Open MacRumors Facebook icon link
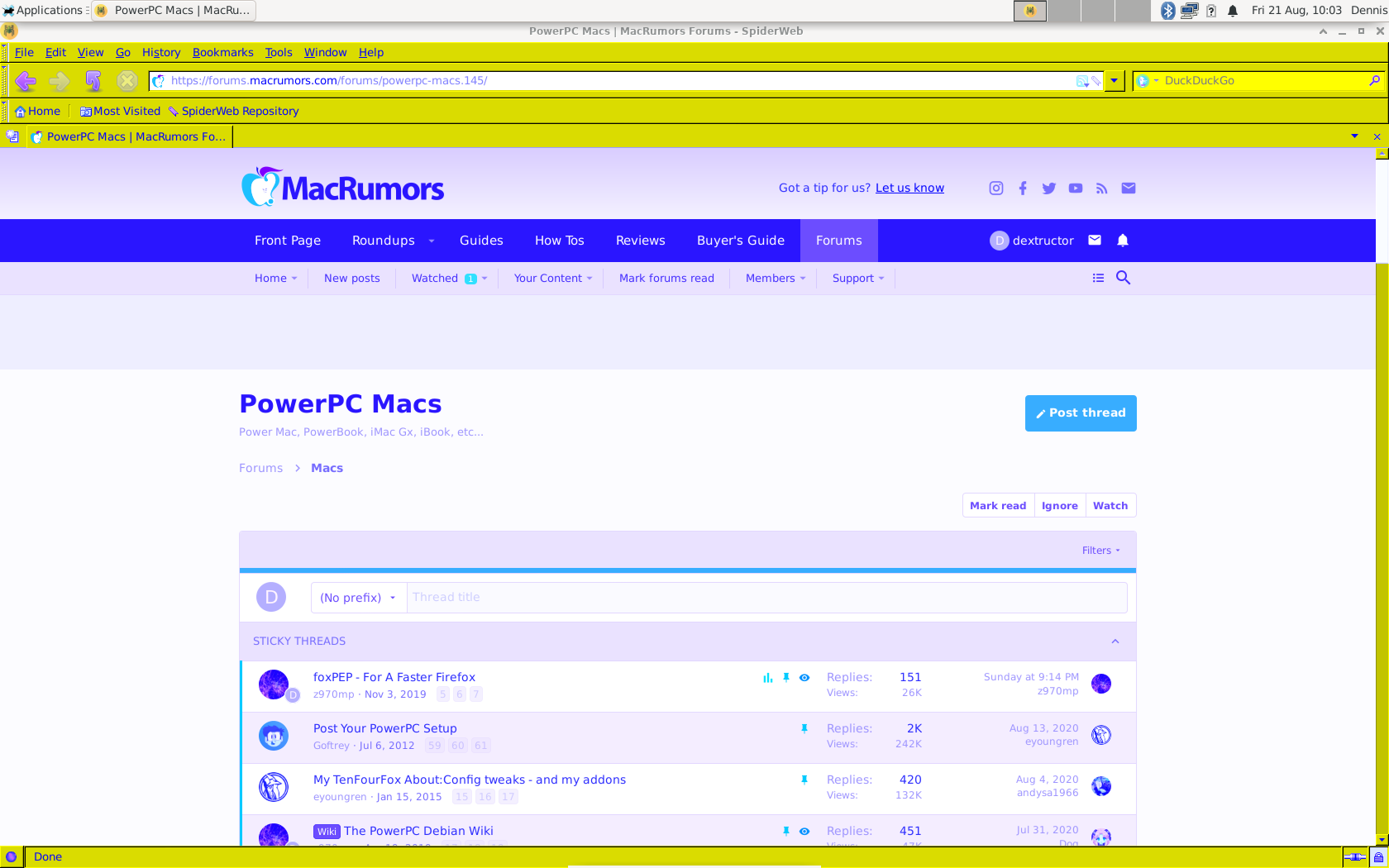Image resolution: width=1389 pixels, height=868 pixels. tap(1023, 188)
